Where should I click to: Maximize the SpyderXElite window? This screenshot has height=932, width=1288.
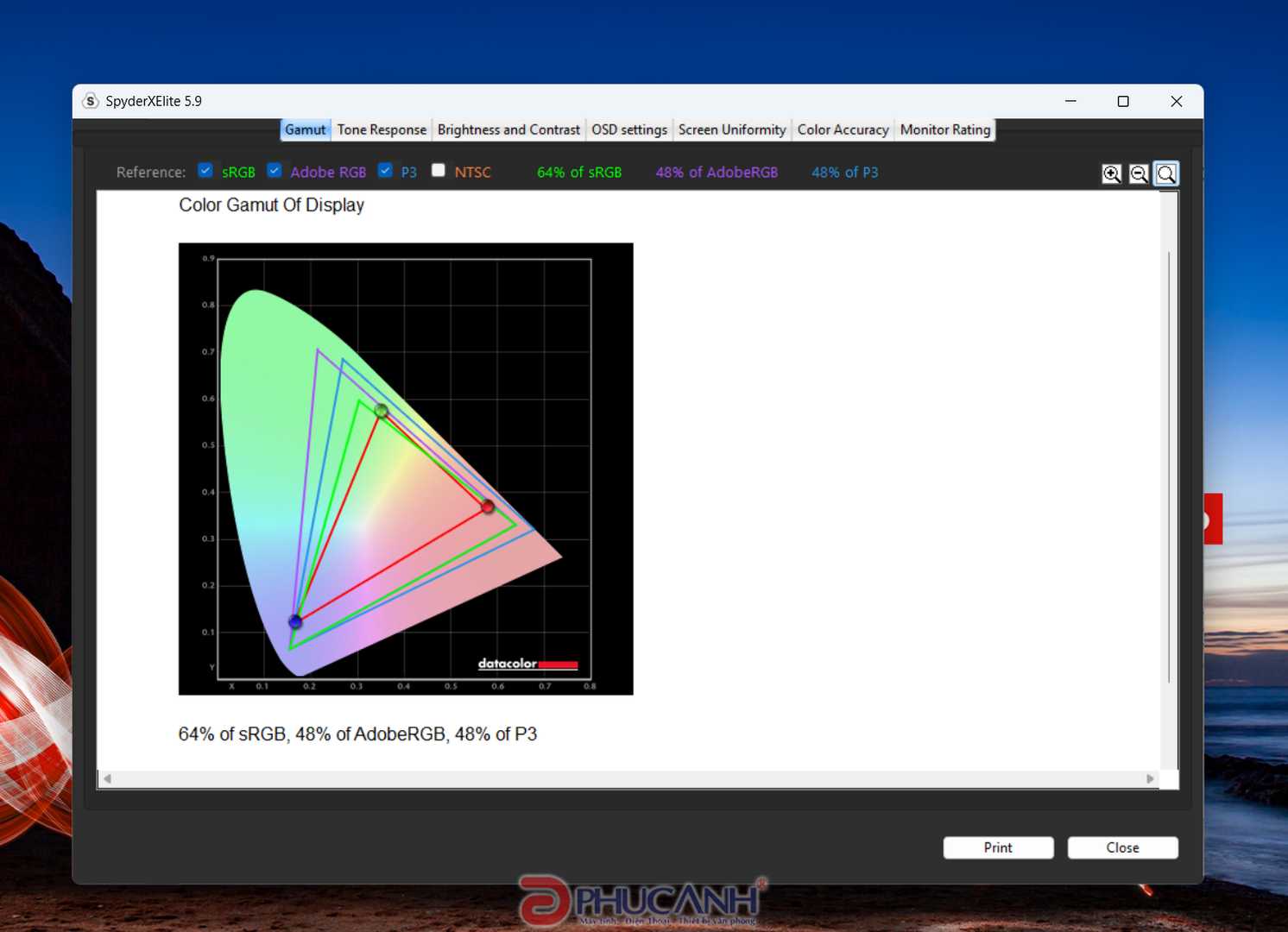click(1123, 101)
